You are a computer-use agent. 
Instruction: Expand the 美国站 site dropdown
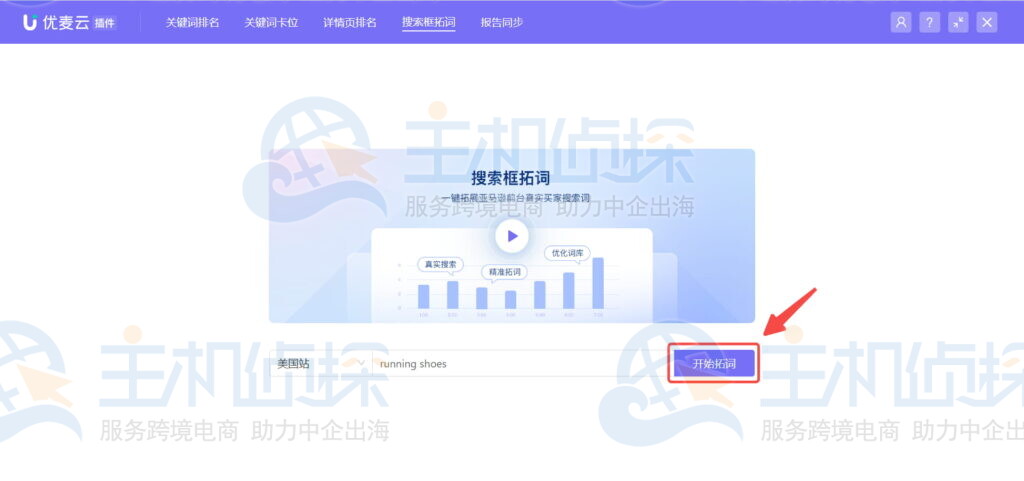(x=321, y=364)
